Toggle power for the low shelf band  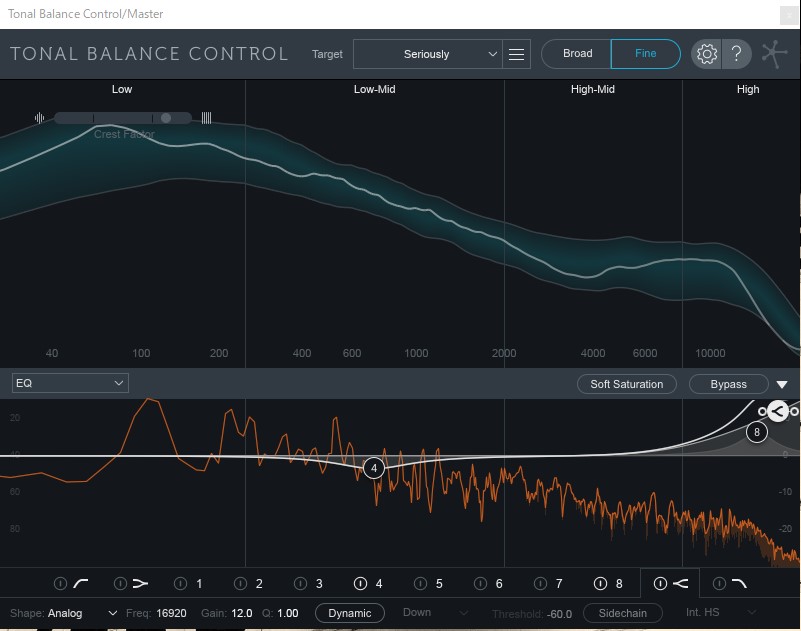pos(120,583)
